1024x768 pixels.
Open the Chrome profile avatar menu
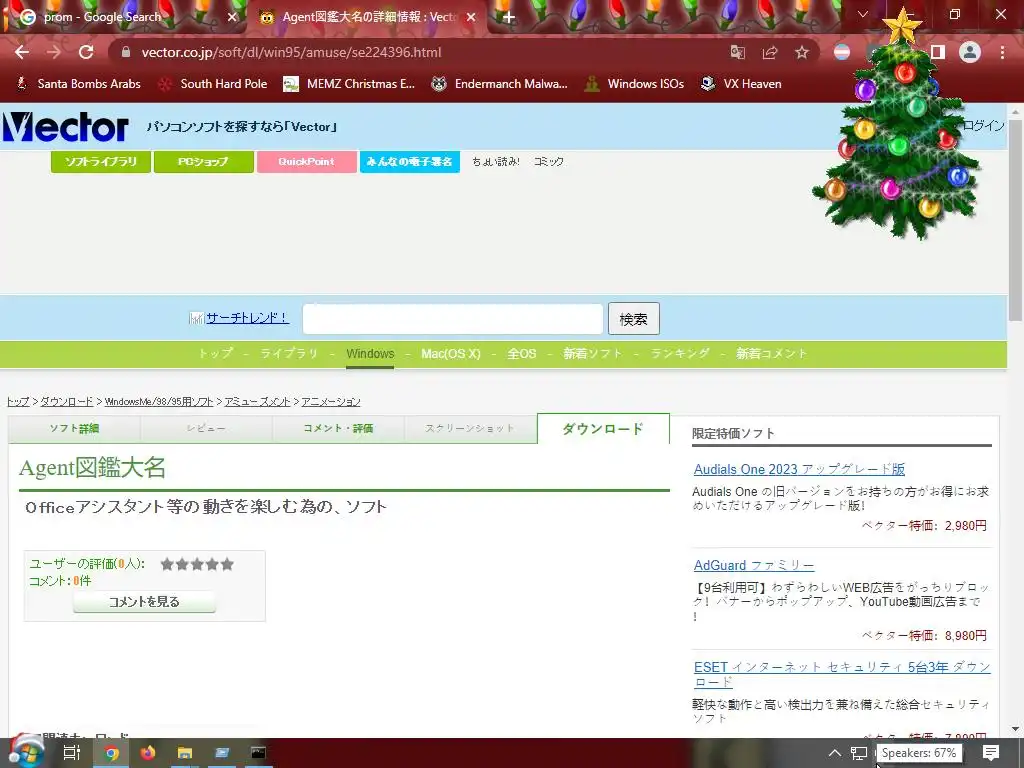tap(970, 52)
